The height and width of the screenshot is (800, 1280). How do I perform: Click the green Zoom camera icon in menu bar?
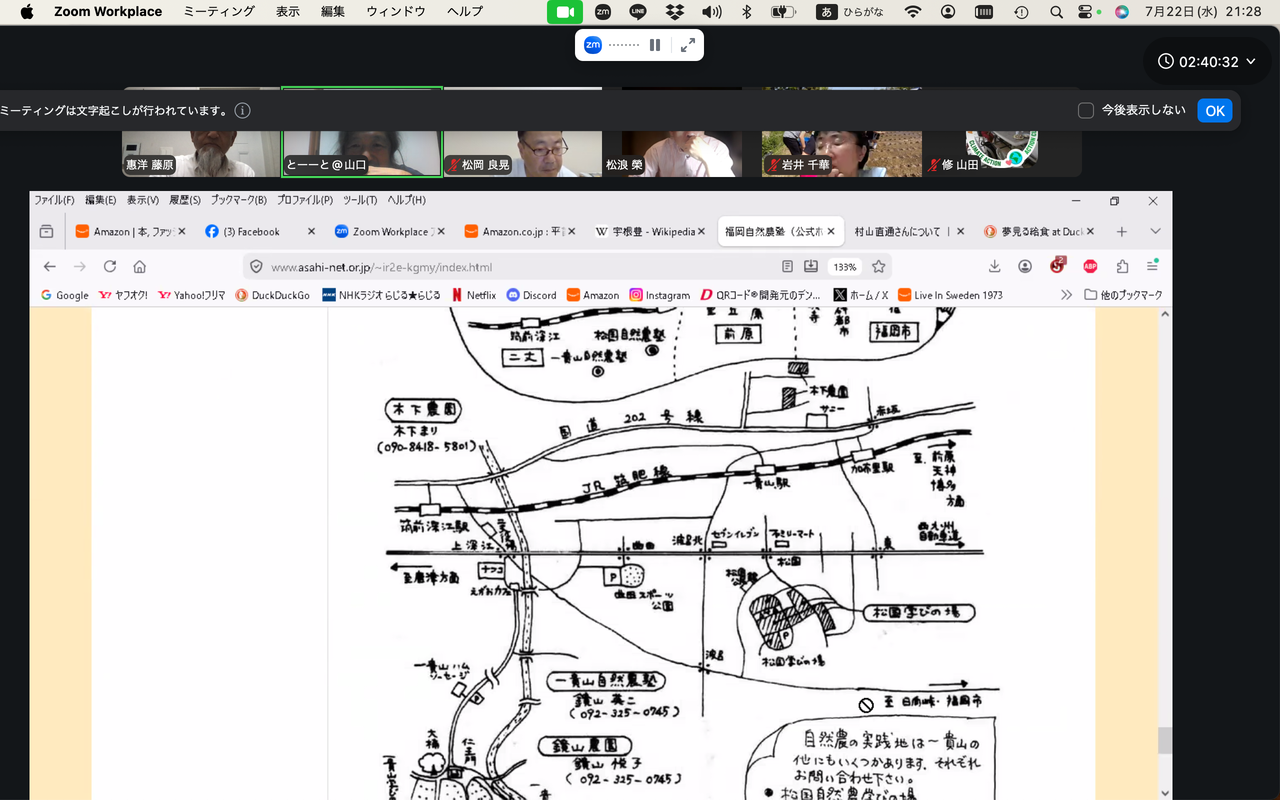point(565,12)
